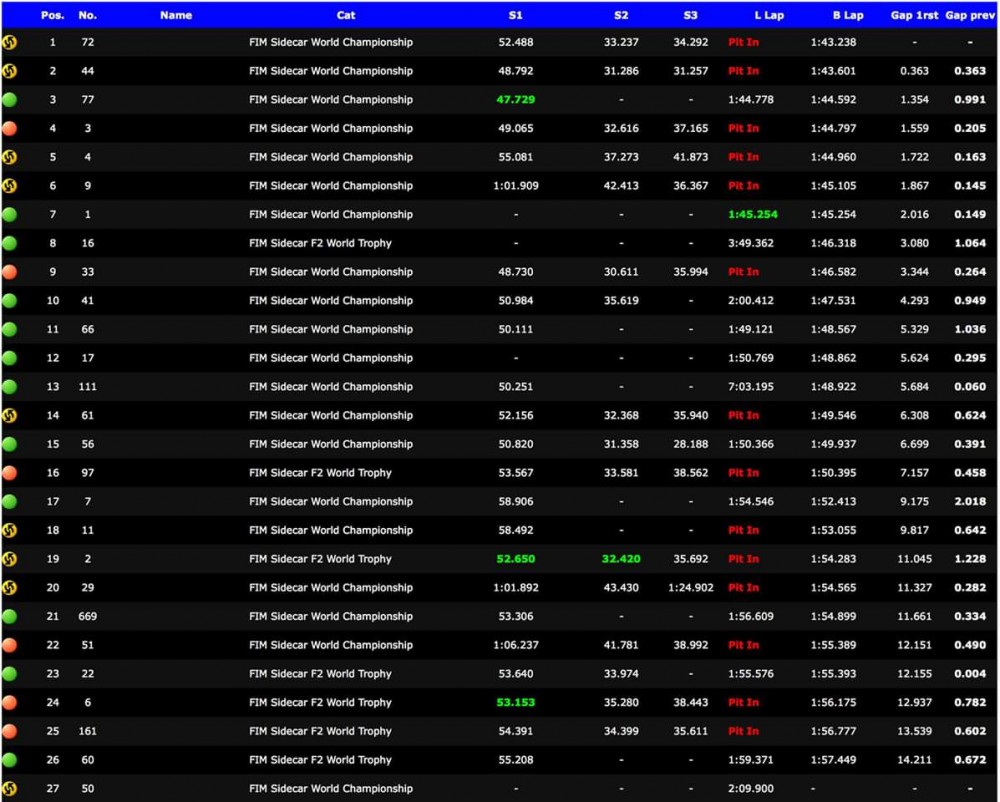The width and height of the screenshot is (1000, 802).
Task: Click the green status dot for position 3
Action: point(10,100)
